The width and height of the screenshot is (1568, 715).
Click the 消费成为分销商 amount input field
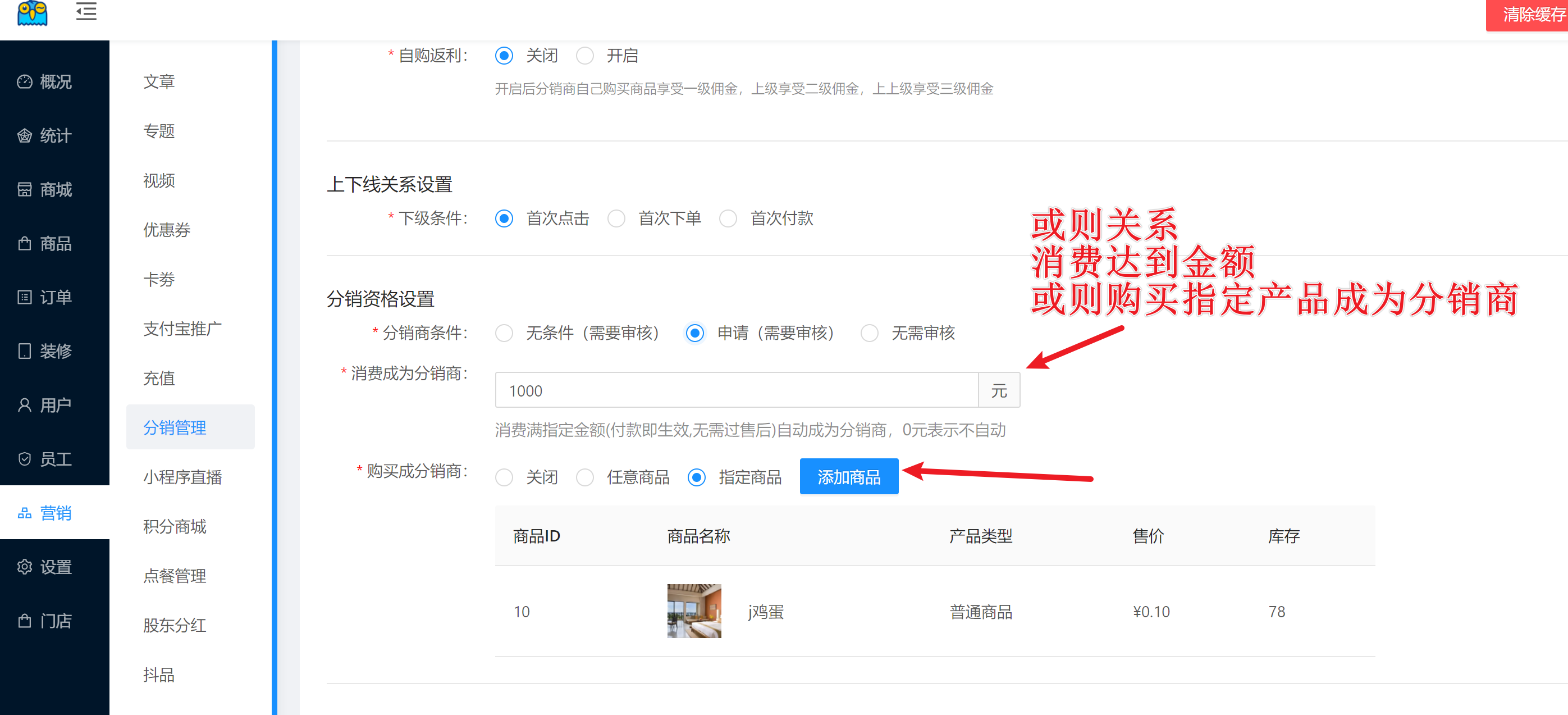click(x=736, y=390)
